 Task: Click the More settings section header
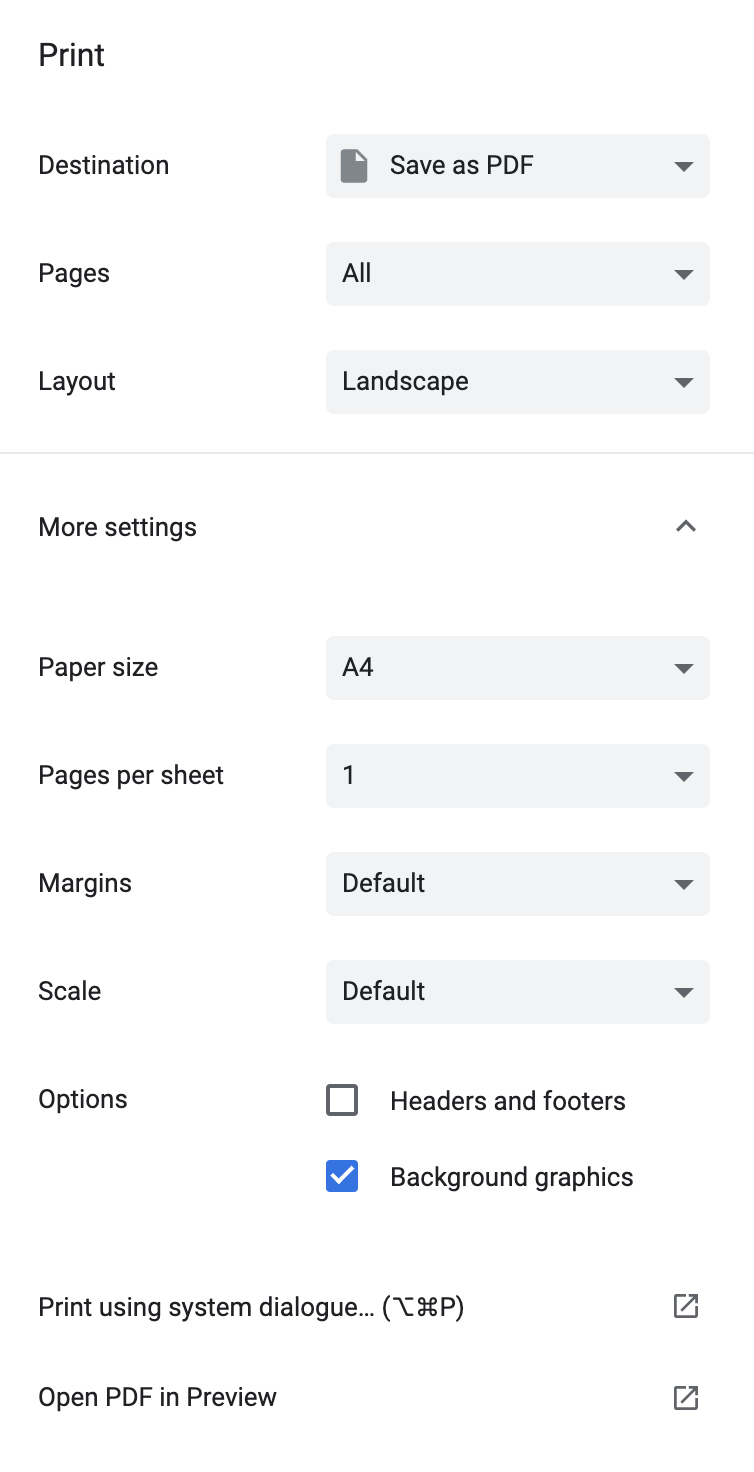tap(377, 527)
